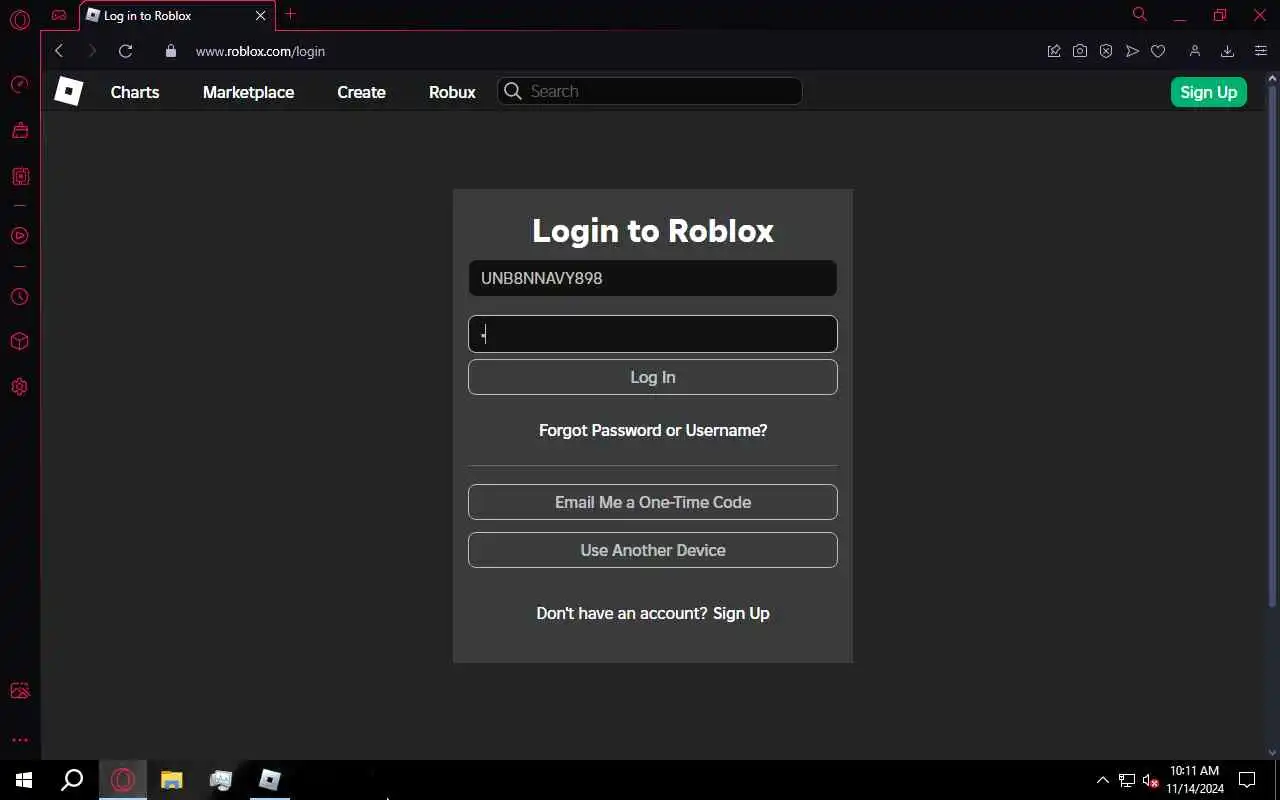Open a new tab with the plus button
Viewport: 1280px width, 800px height.
[290, 14]
